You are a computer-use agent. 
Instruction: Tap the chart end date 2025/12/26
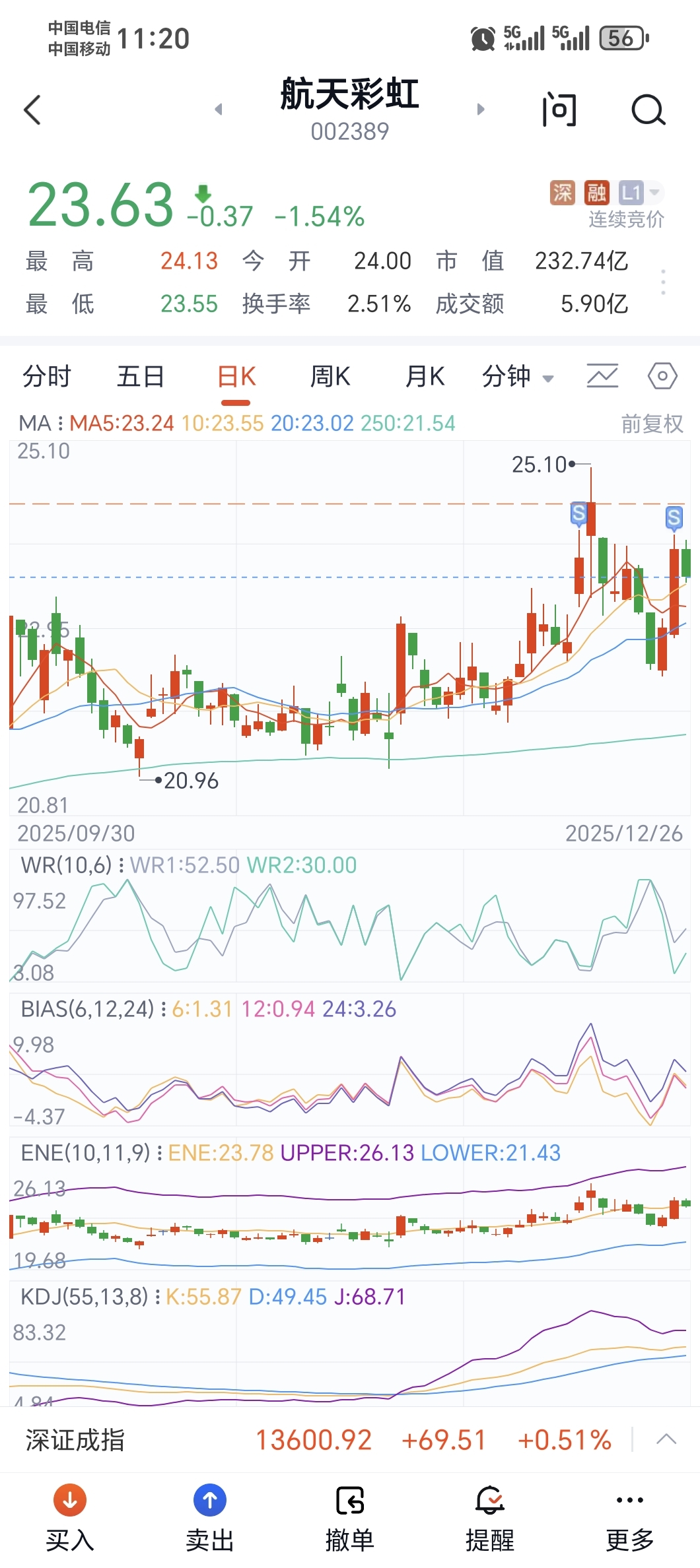[624, 833]
